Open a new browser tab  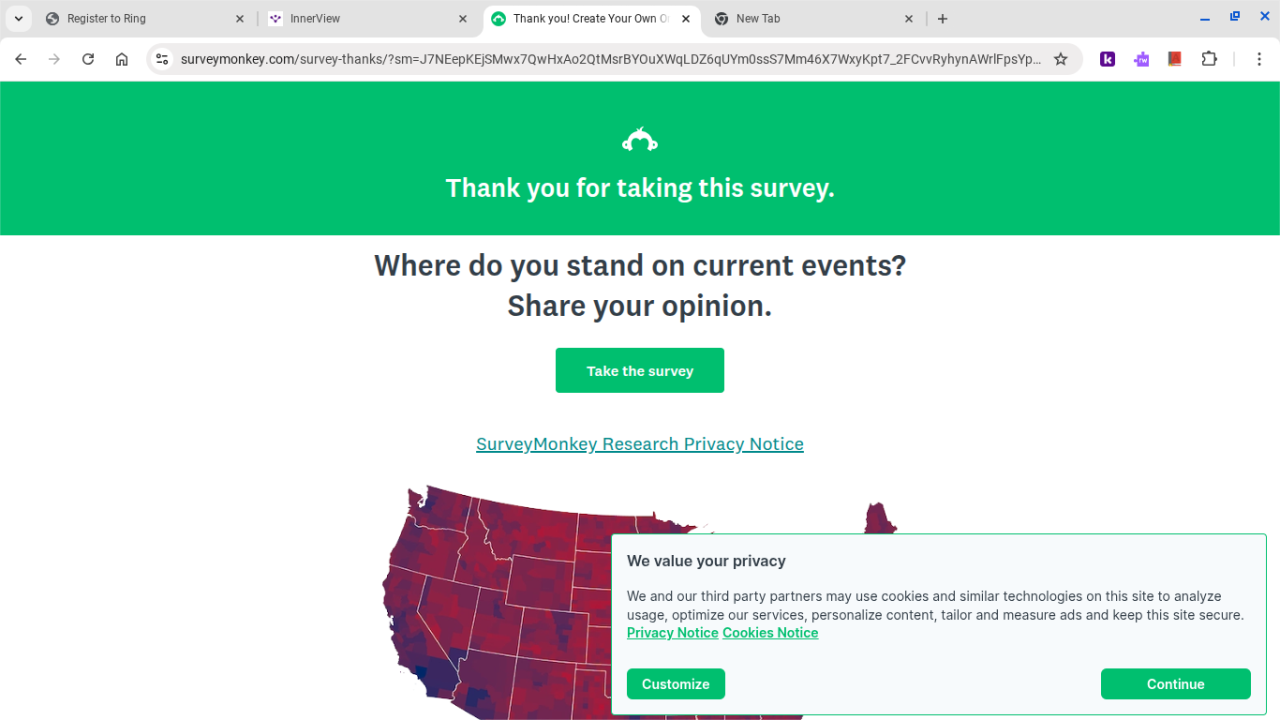click(942, 18)
